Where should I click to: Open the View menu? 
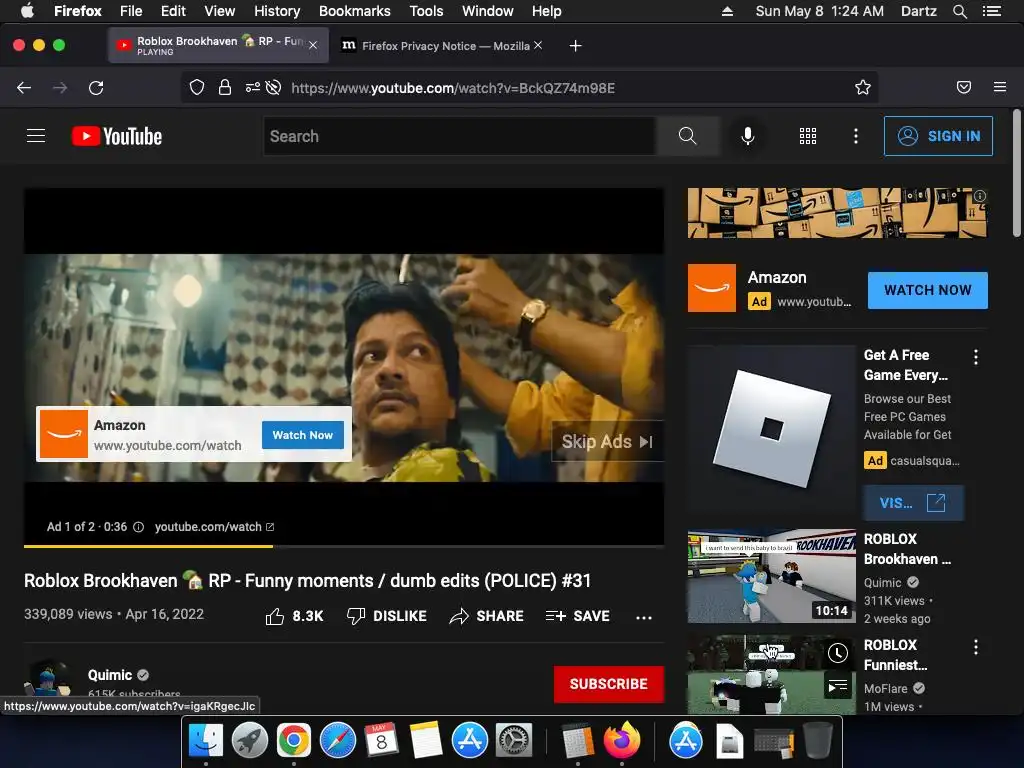(219, 11)
